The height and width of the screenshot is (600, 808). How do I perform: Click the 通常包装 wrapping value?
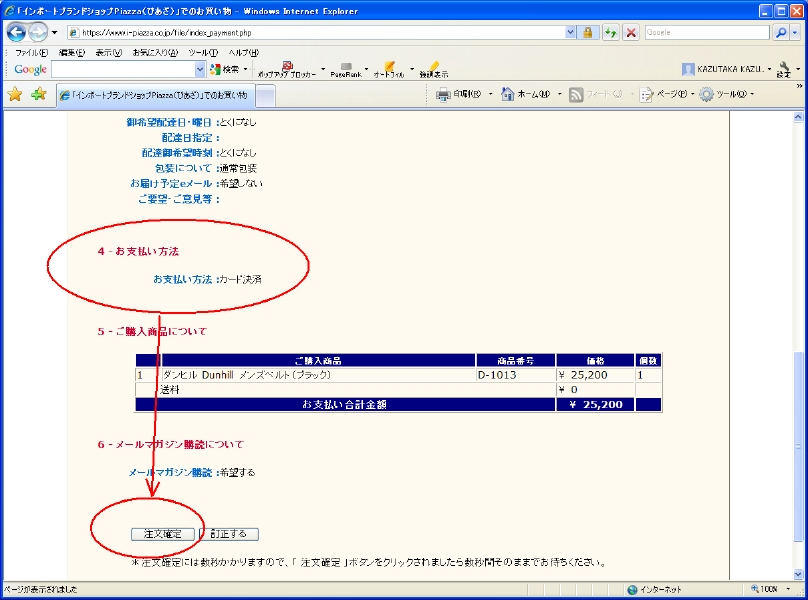click(238, 168)
